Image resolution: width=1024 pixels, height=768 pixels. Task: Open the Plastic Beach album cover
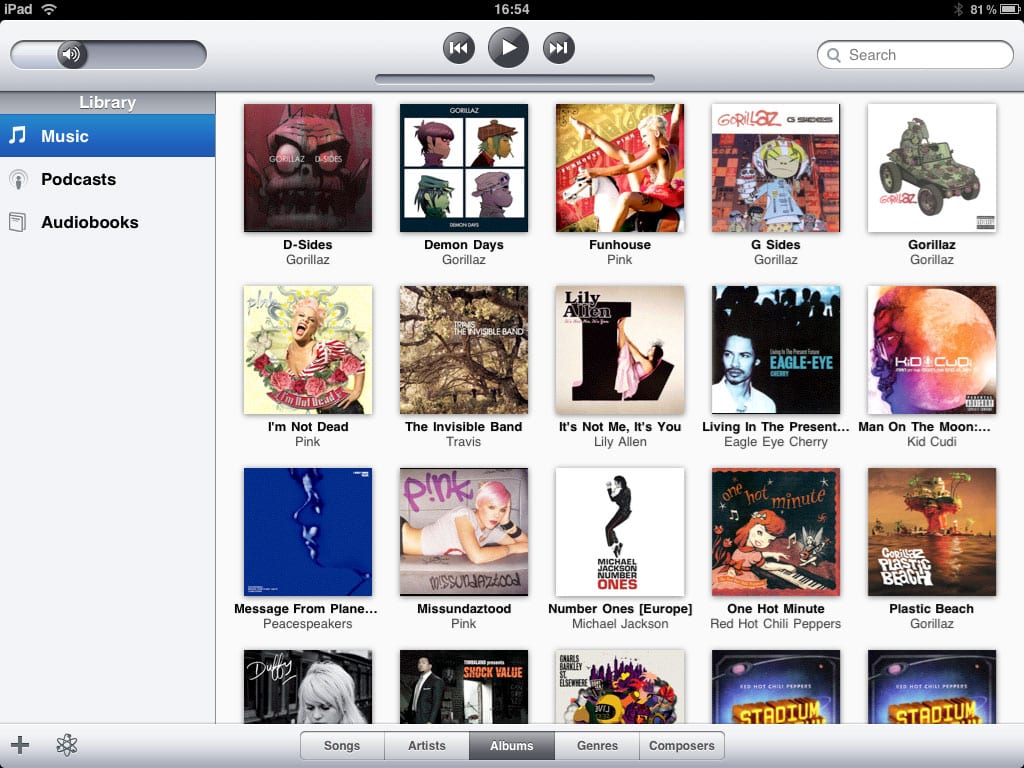coord(932,532)
